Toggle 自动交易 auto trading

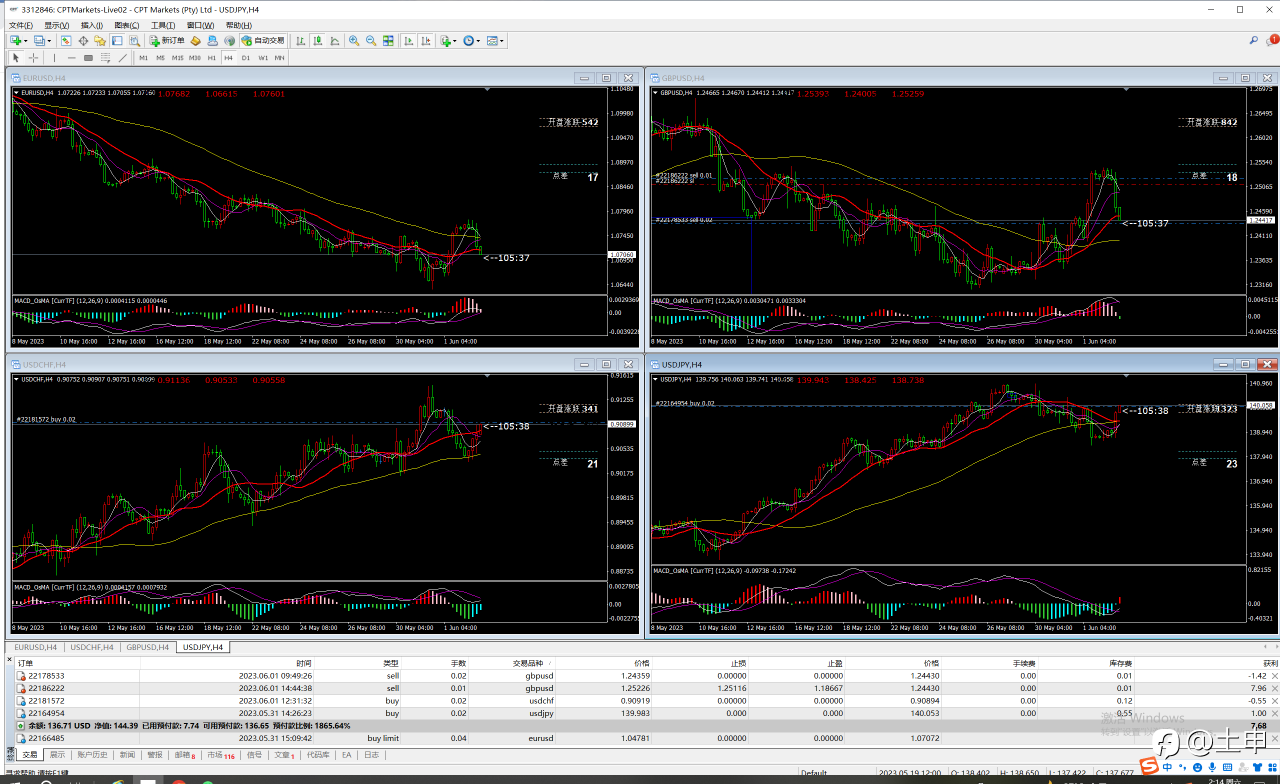click(x=263, y=41)
